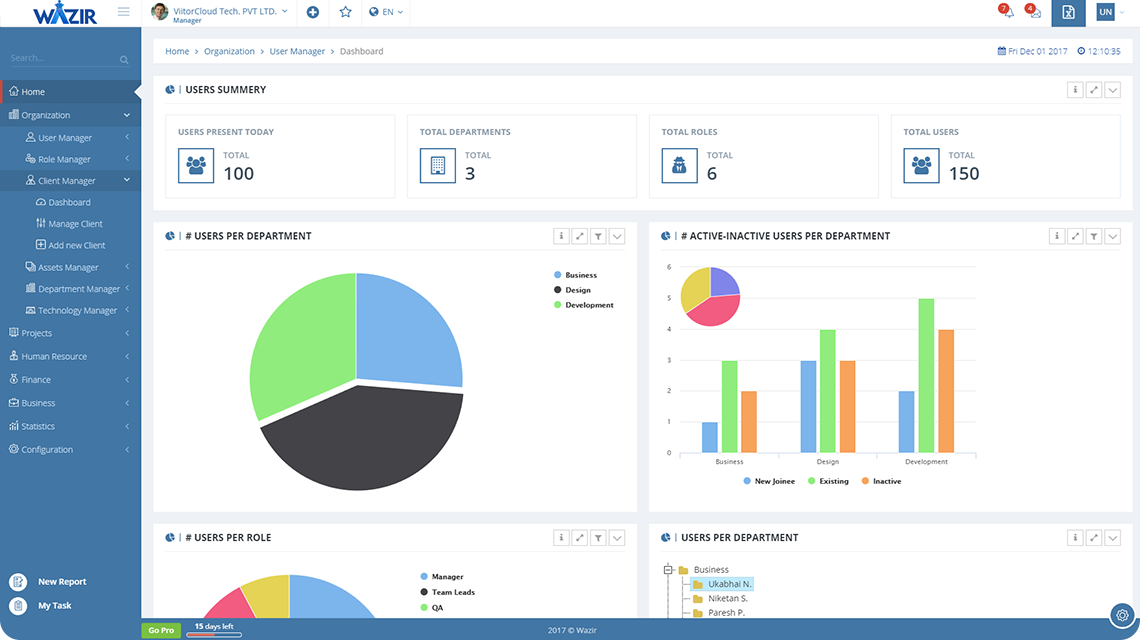Open the ViitorCloud Tech company dropdown

coord(220,13)
